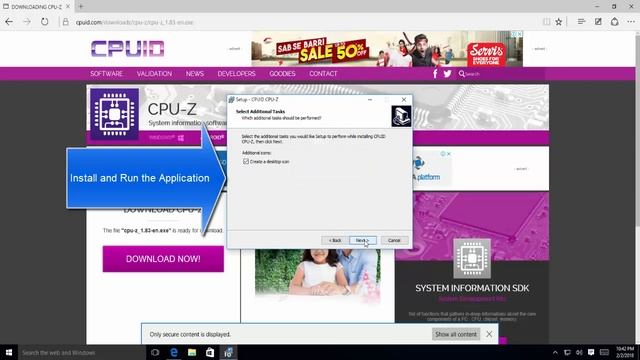Open a new browser tab

coord(81,7)
